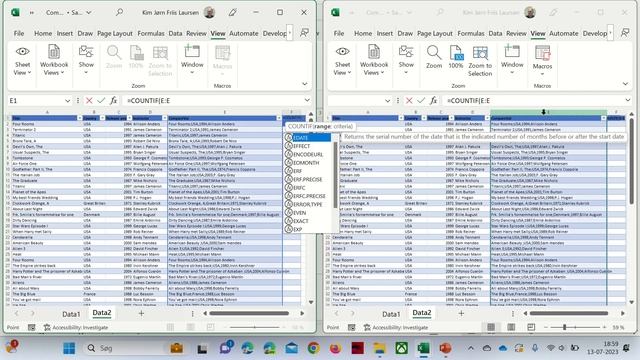Open Windows Start menu
Image resolution: width=640 pixels, height=360 pixels.
[x=69, y=348]
